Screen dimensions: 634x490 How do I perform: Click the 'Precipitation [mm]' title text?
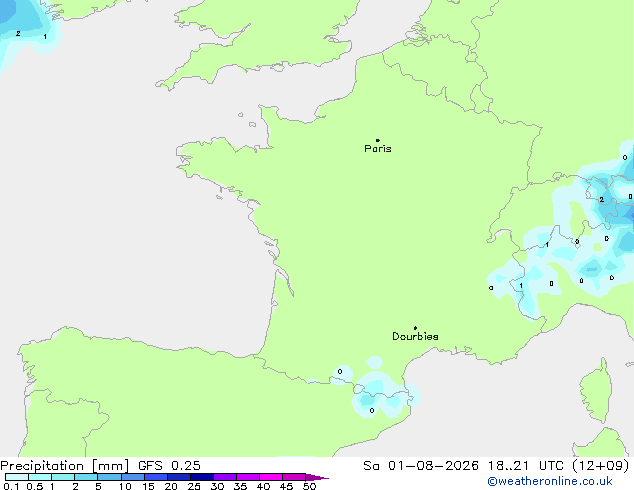pos(65,466)
